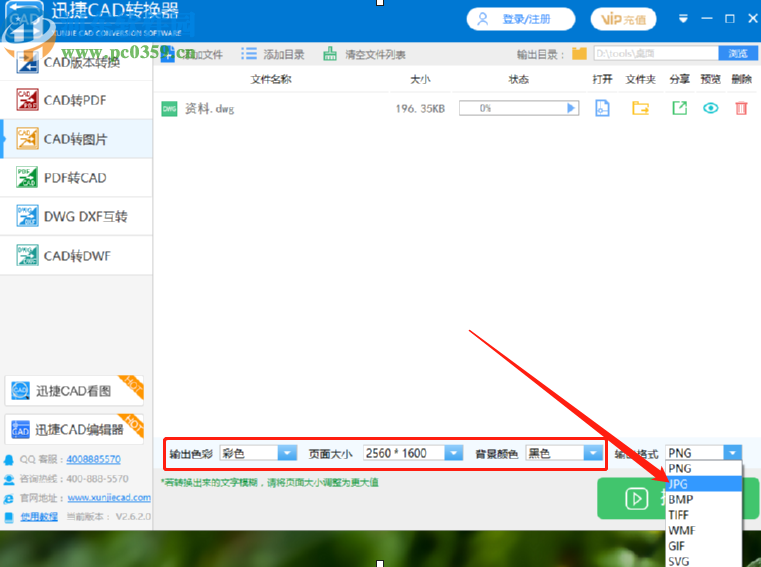Click the 添加目录 list icon

(x=249, y=54)
